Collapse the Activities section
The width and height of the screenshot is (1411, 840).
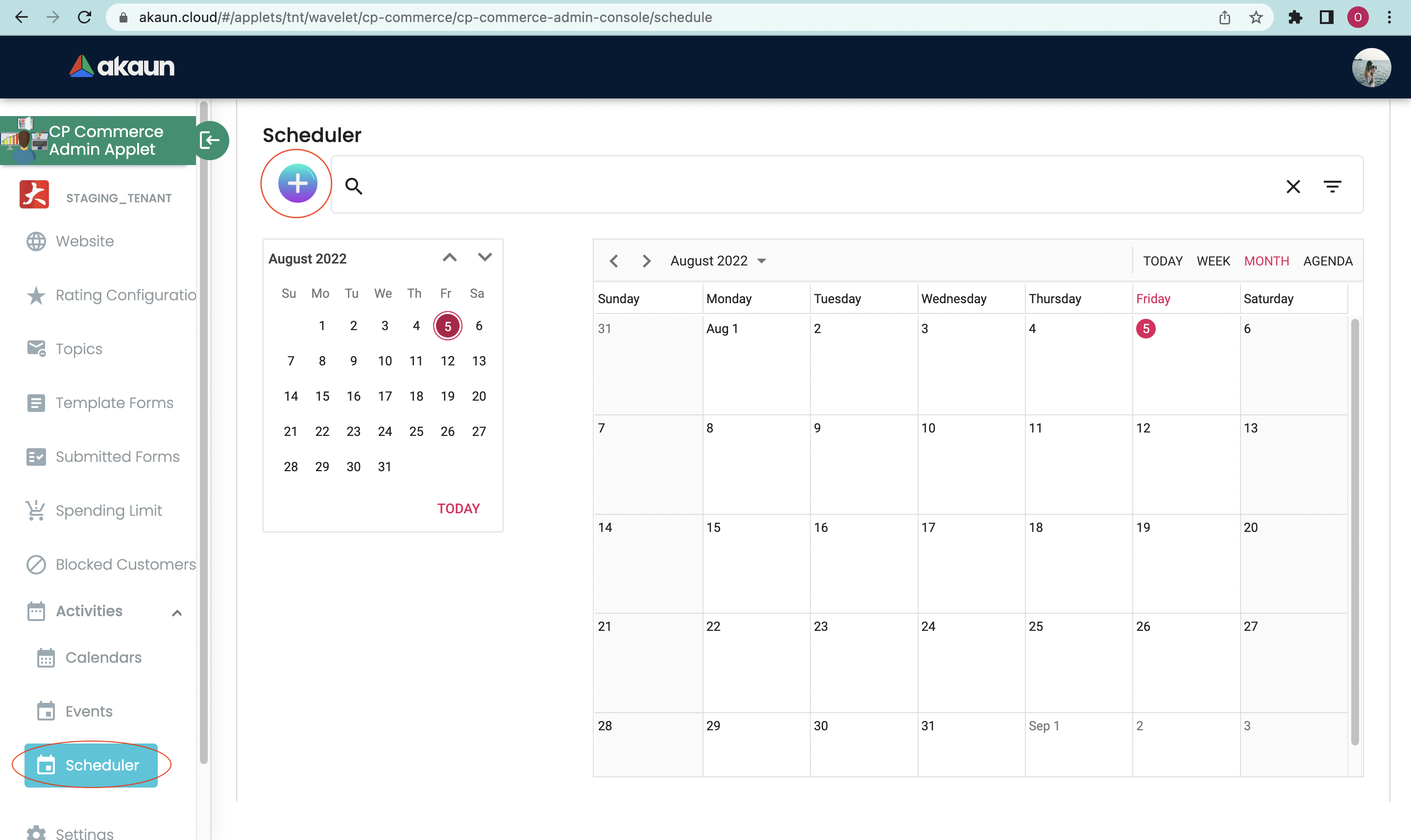click(177, 612)
